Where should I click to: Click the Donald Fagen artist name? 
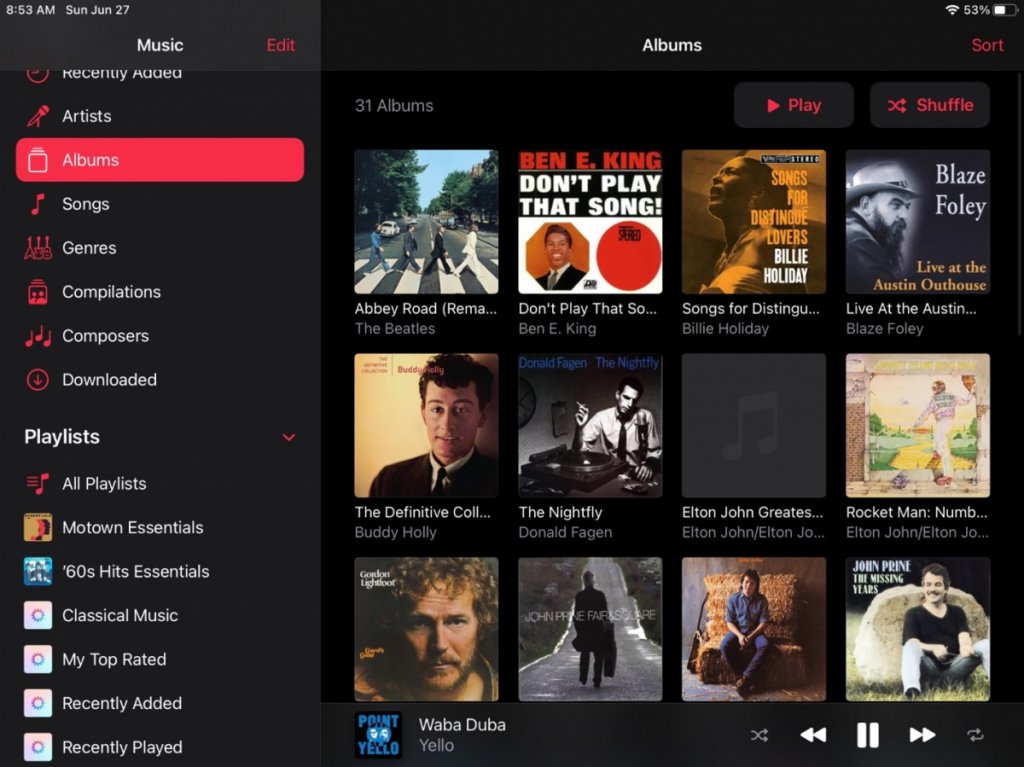pyautogui.click(x=565, y=532)
